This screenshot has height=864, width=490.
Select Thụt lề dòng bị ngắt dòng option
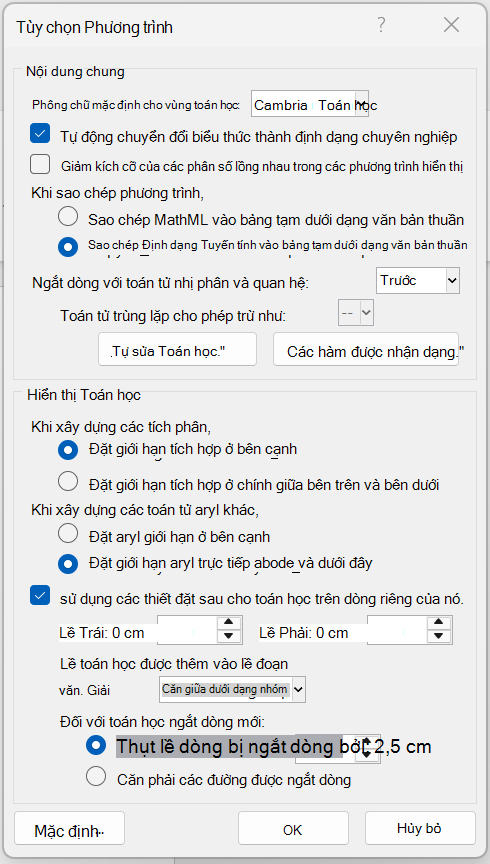pos(96,746)
